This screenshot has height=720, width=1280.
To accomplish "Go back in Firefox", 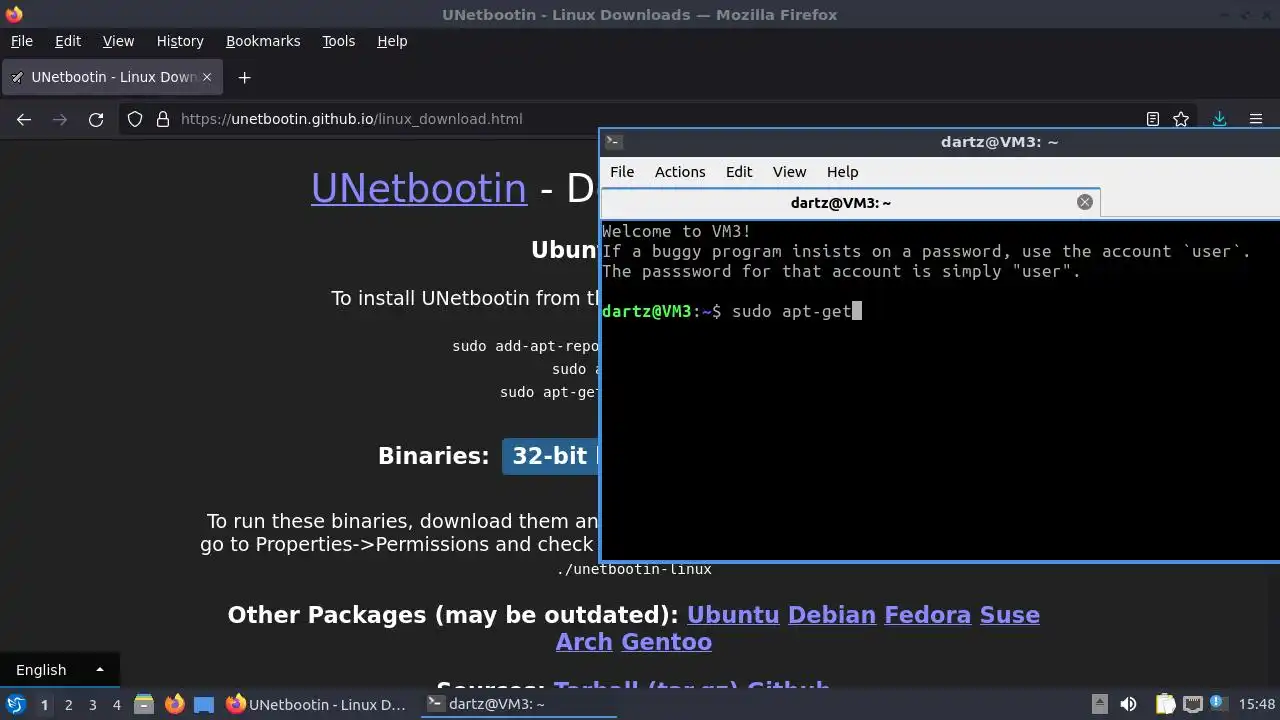I will point(24,119).
